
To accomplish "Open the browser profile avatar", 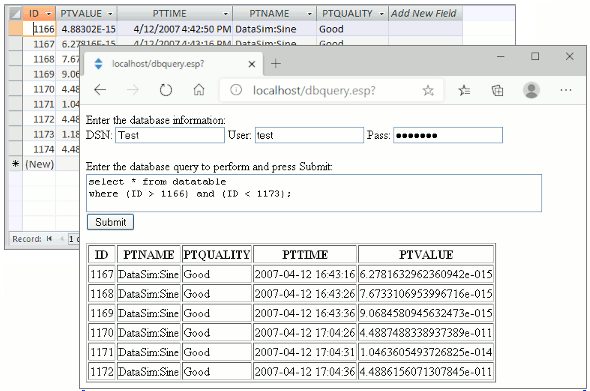I will 531,90.
